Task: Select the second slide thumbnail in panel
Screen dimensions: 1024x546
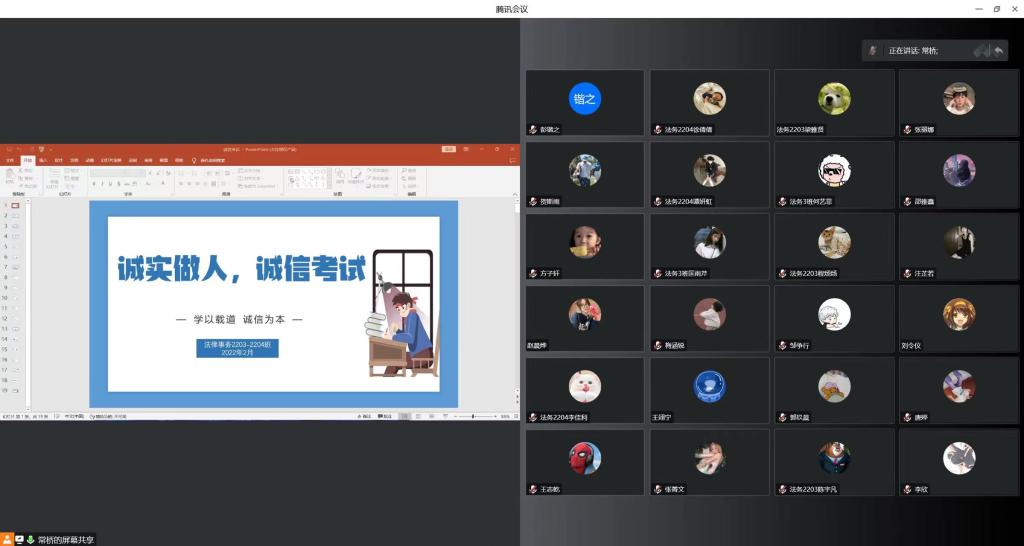Action: [x=15, y=216]
